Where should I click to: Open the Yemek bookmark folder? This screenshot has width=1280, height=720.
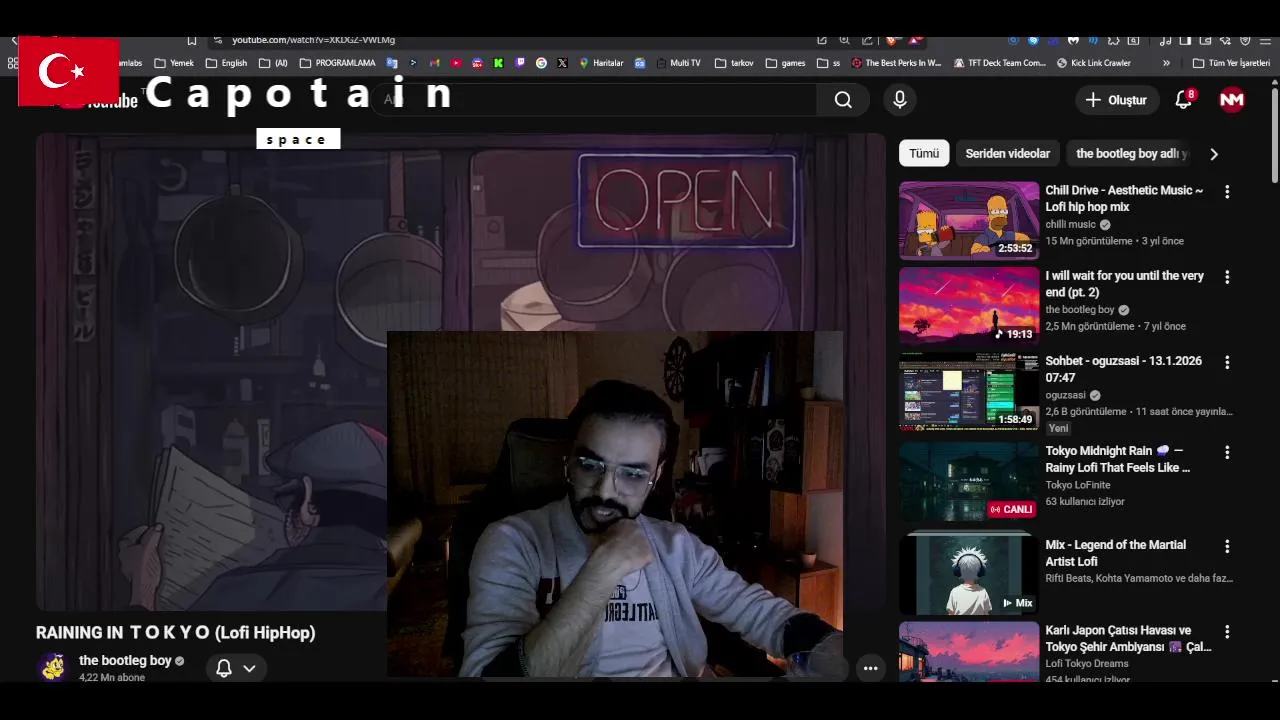(x=174, y=63)
